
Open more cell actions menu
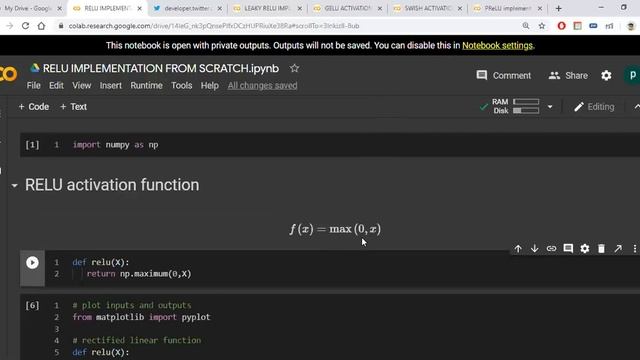635,249
